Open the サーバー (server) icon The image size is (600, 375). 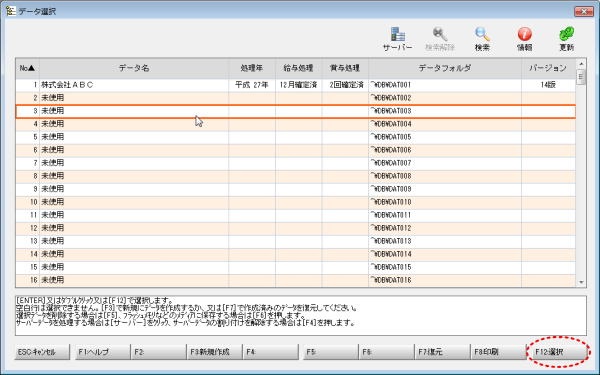[x=398, y=34]
